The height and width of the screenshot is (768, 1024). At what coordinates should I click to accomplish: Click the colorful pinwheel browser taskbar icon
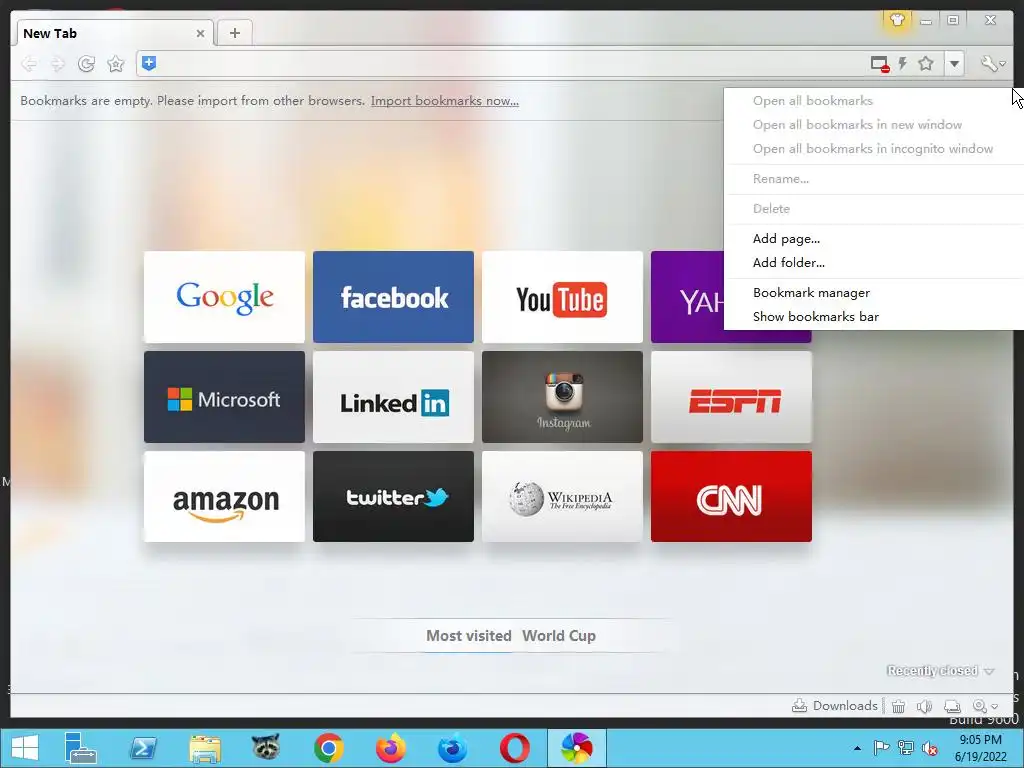pyautogui.click(x=577, y=748)
